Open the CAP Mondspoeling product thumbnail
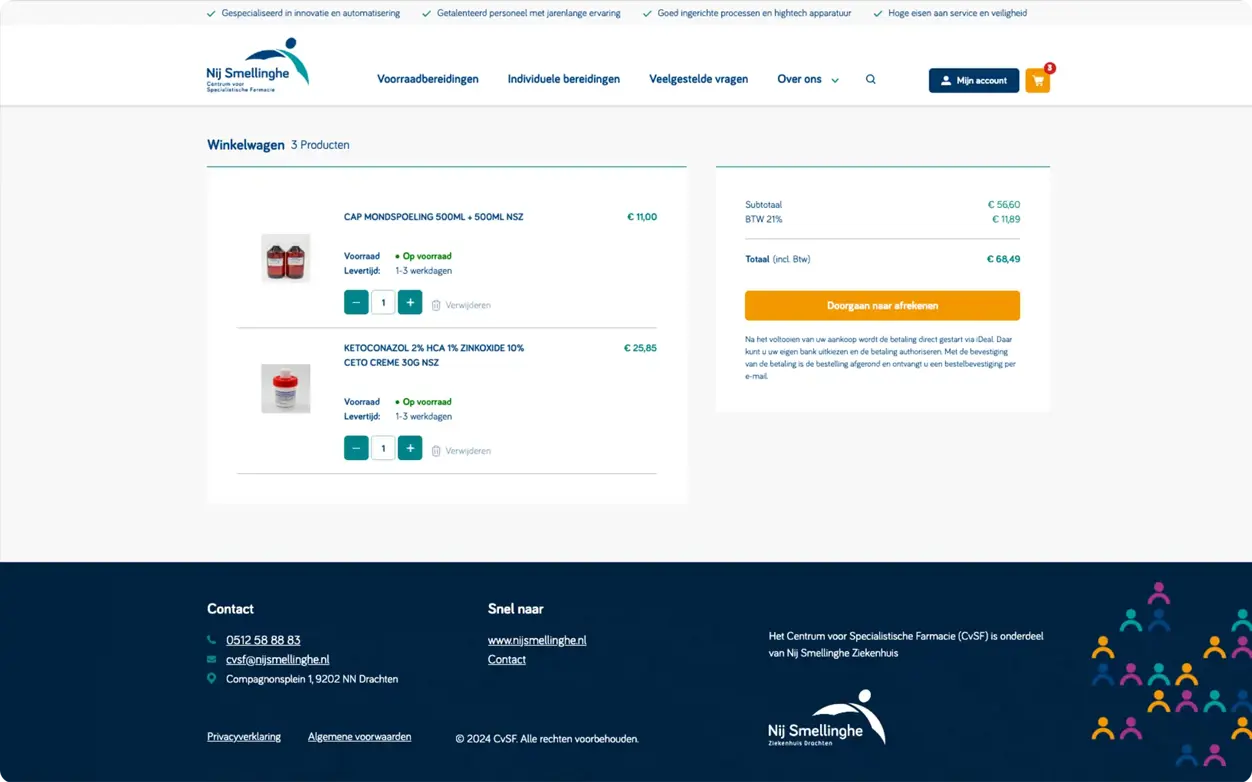 (x=286, y=258)
